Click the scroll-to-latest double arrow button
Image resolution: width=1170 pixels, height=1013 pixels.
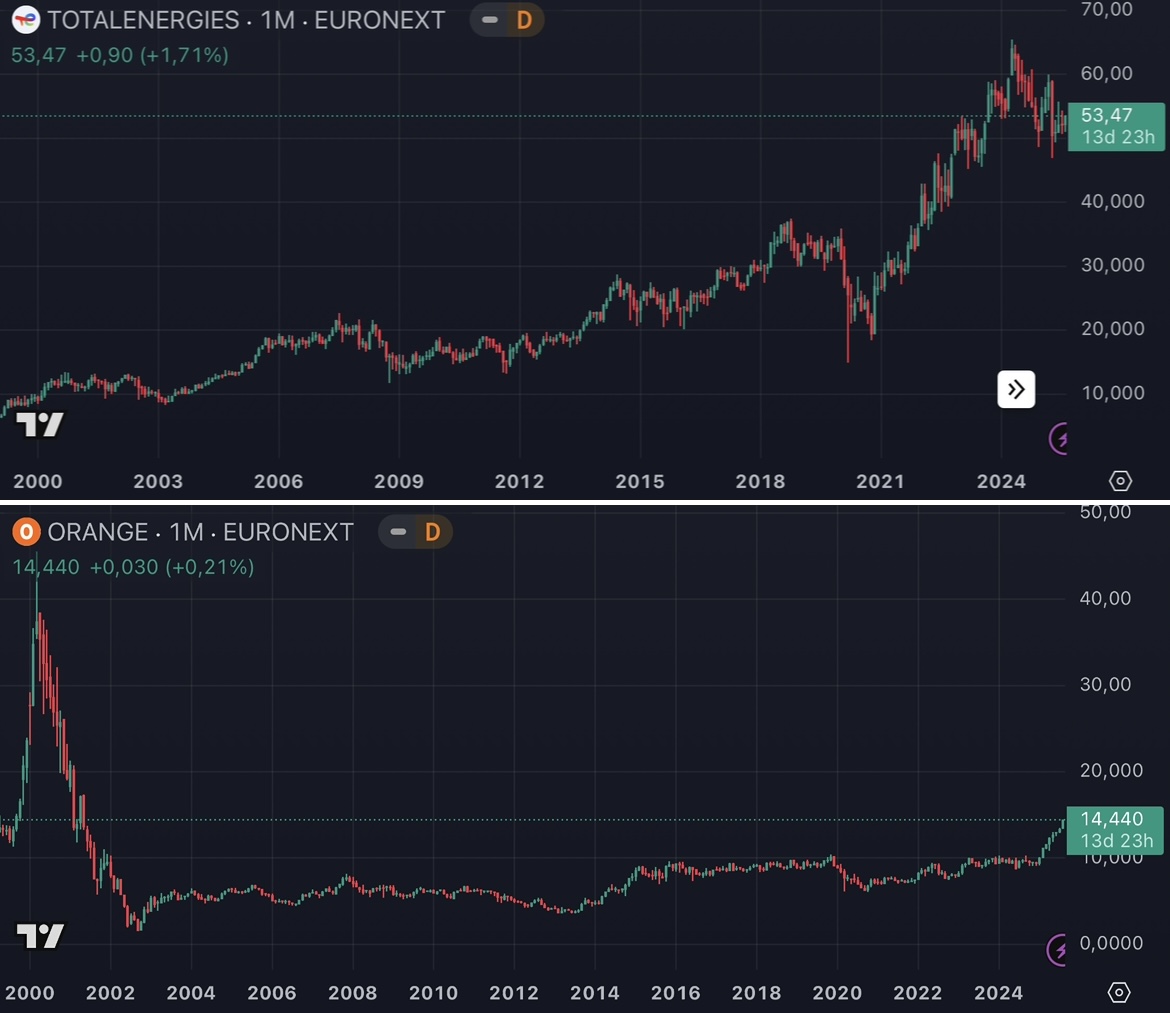point(1016,389)
